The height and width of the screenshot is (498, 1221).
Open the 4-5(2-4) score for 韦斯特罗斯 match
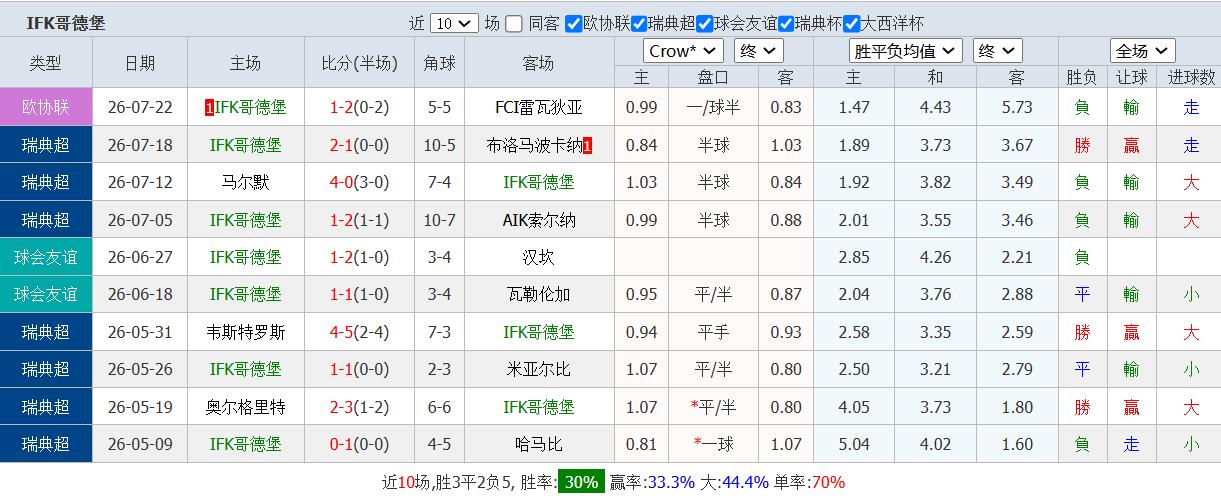359,332
